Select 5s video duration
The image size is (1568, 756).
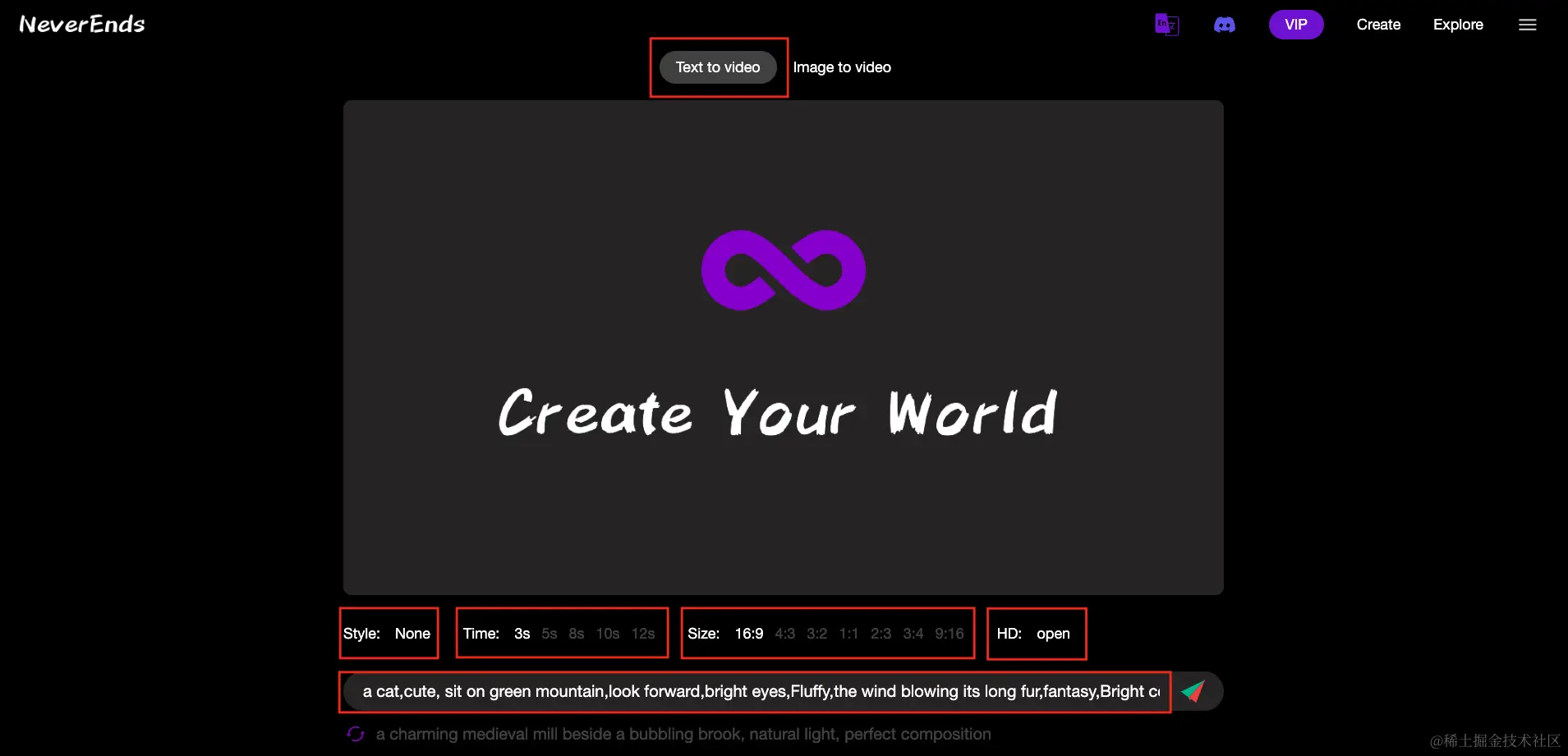[x=549, y=634]
